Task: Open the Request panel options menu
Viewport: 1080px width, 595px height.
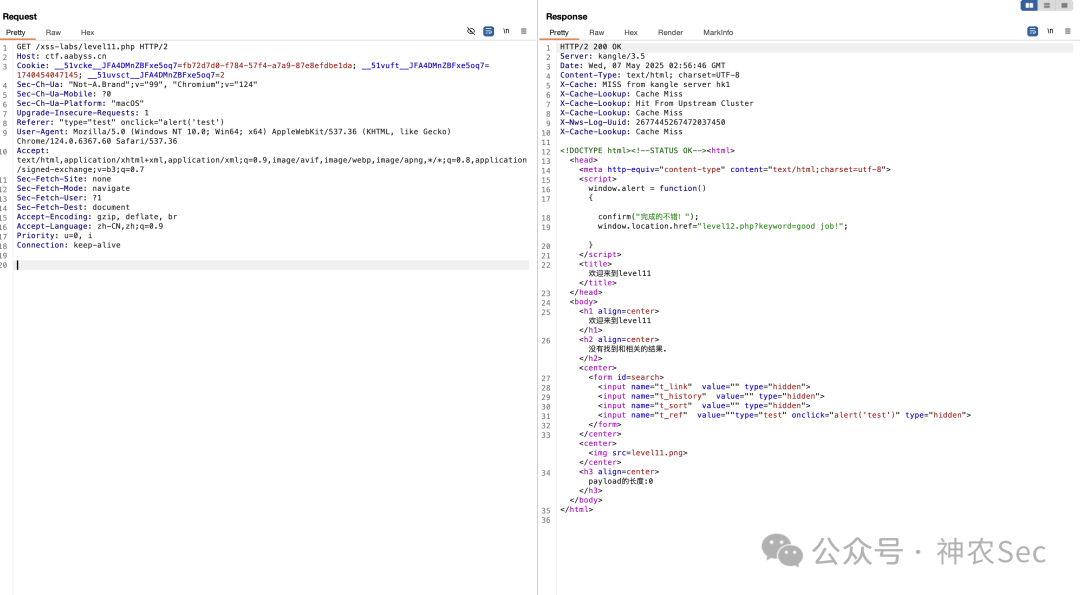Action: pos(523,31)
